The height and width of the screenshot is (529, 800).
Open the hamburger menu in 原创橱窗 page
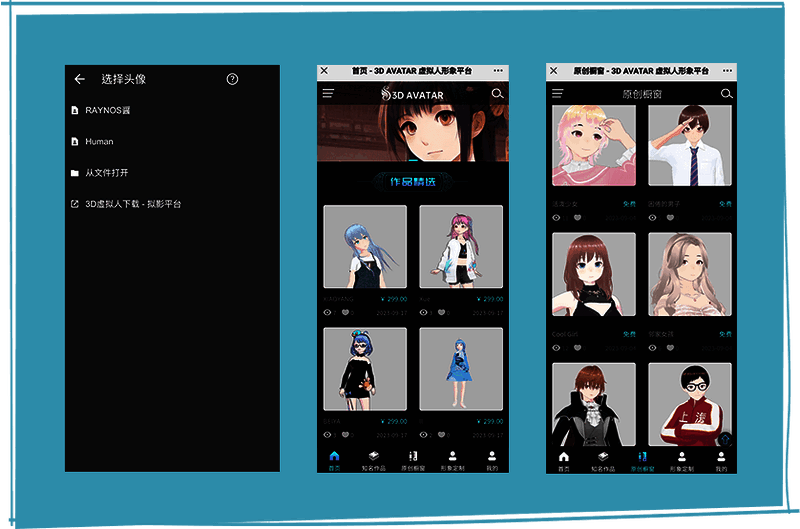[557, 94]
